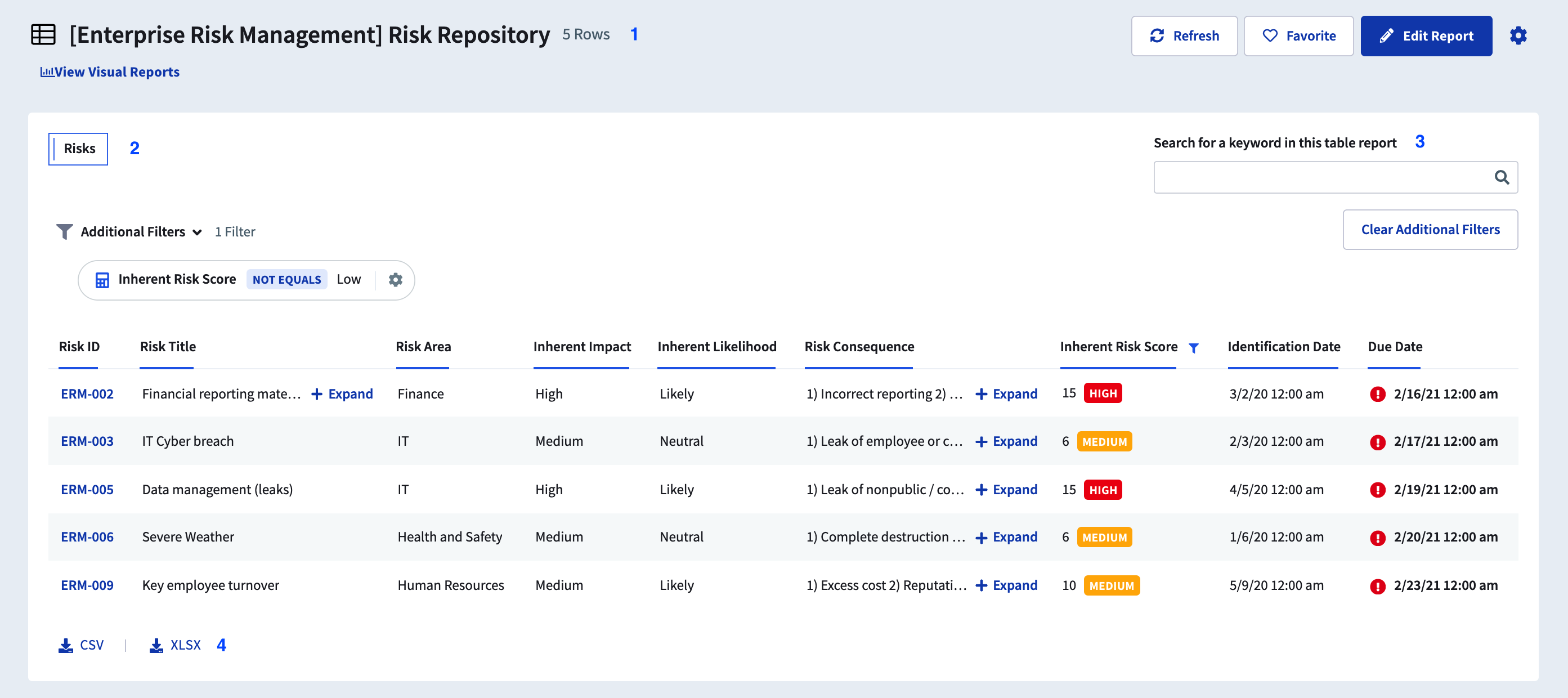Image resolution: width=1568 pixels, height=698 pixels.
Task: Select the Risks tab
Action: [x=79, y=149]
